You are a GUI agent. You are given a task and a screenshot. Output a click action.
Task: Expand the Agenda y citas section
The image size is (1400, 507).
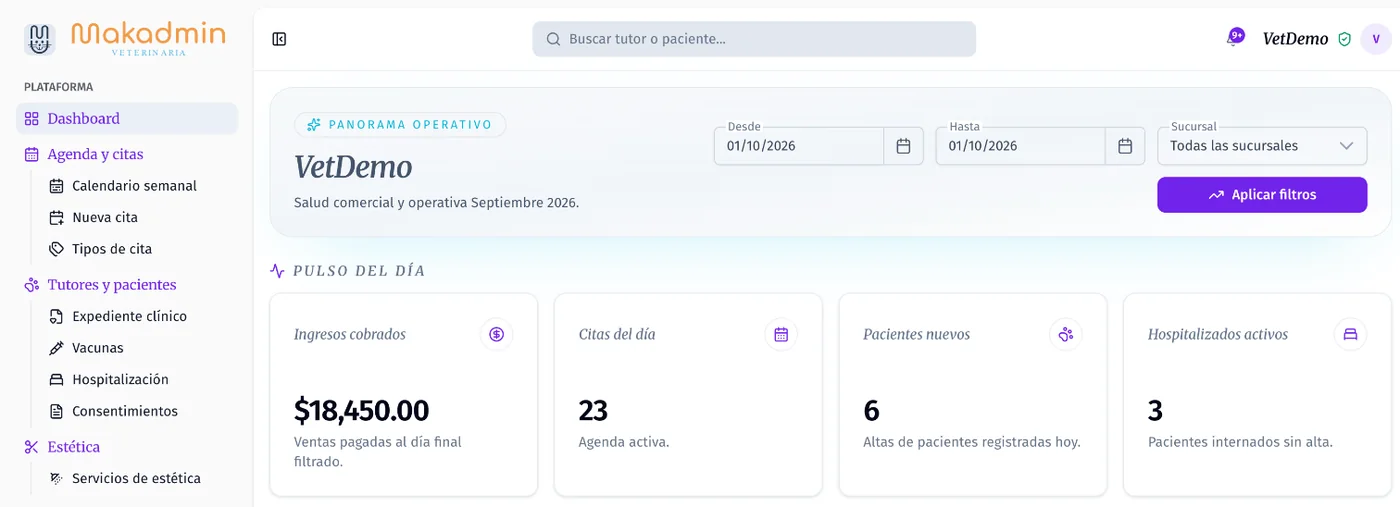tap(95, 154)
